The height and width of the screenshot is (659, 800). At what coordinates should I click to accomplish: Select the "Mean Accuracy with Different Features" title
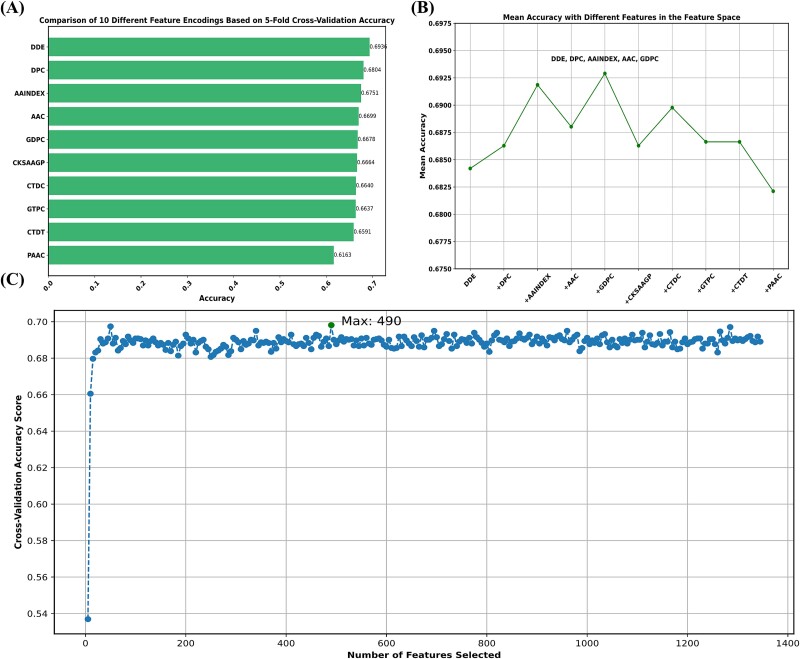621,17
